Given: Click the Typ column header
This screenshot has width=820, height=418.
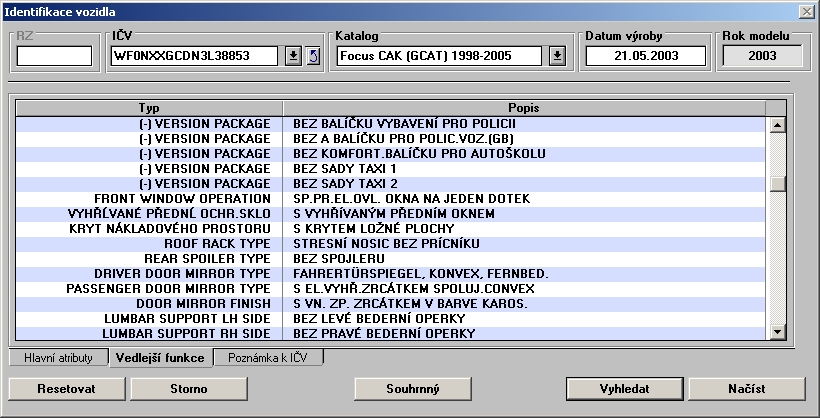Looking at the screenshot, I should pos(149,107).
